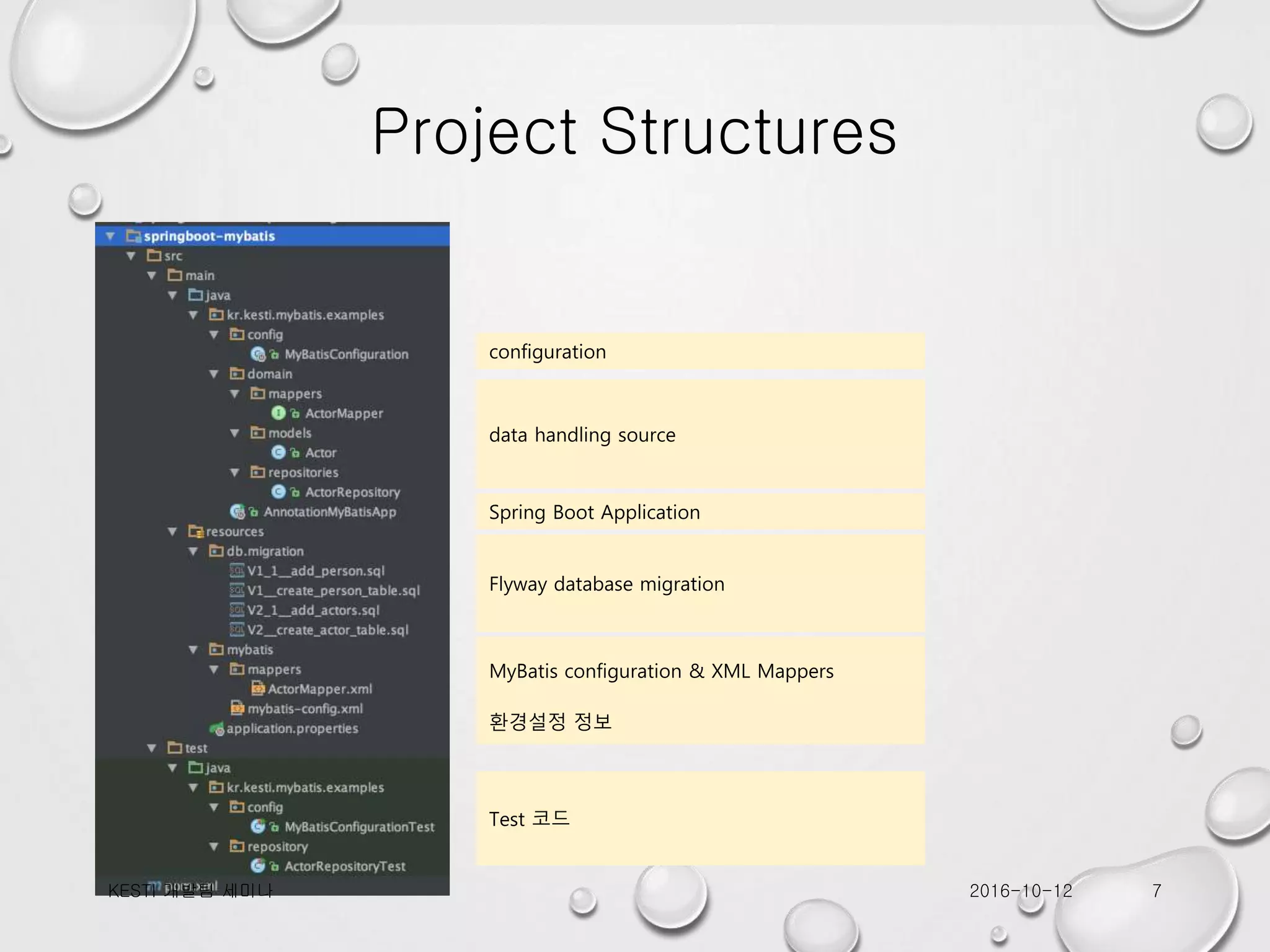1270x952 pixels.
Task: Collapse the db.migration folder arrow
Action: tap(193, 551)
